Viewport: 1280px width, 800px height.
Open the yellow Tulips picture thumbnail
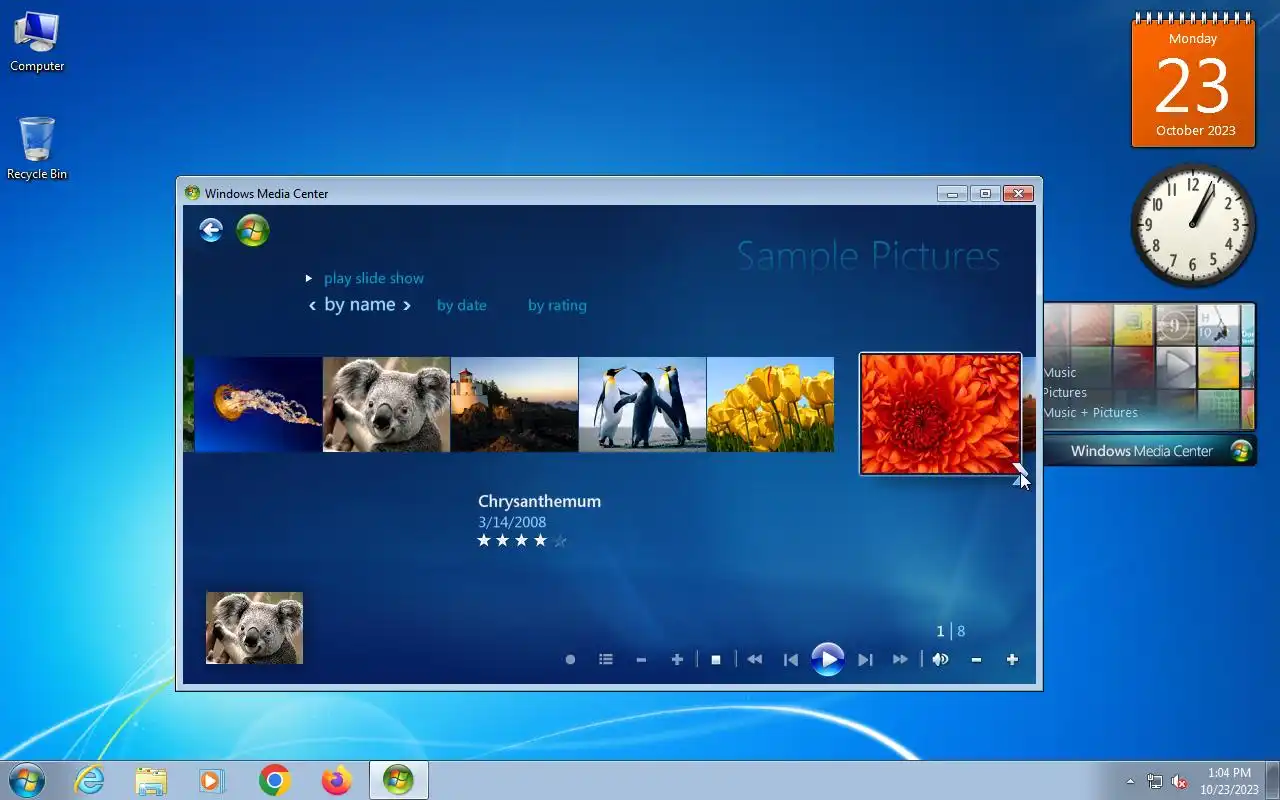coord(770,404)
